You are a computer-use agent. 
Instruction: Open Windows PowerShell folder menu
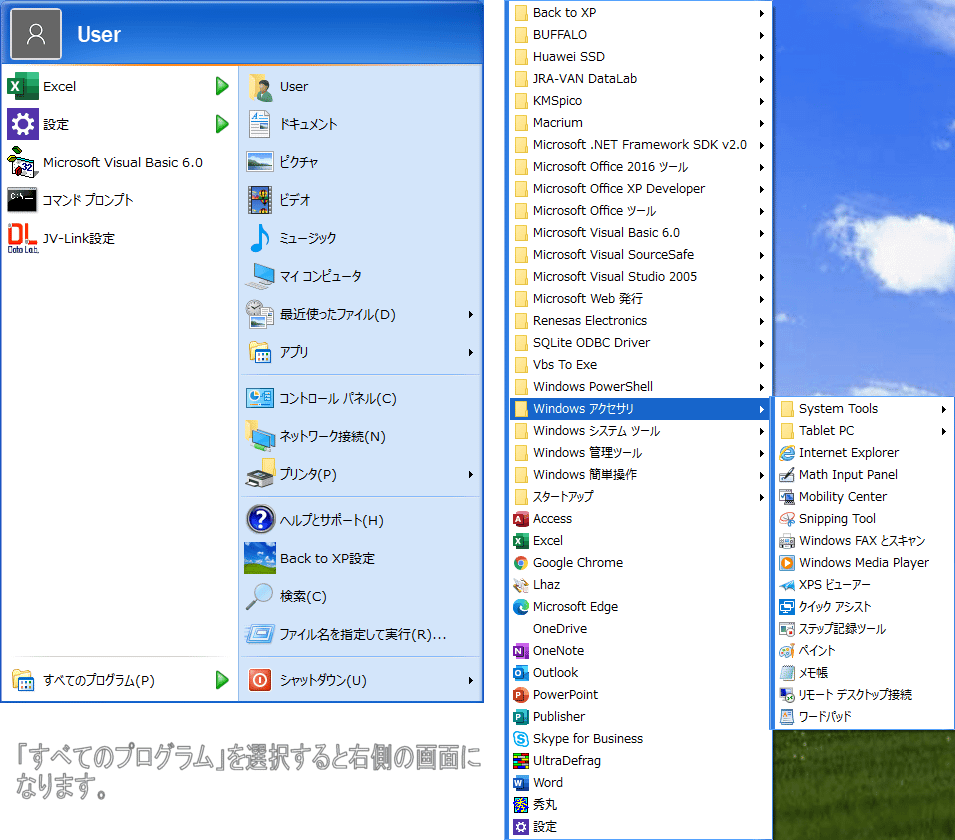640,387
